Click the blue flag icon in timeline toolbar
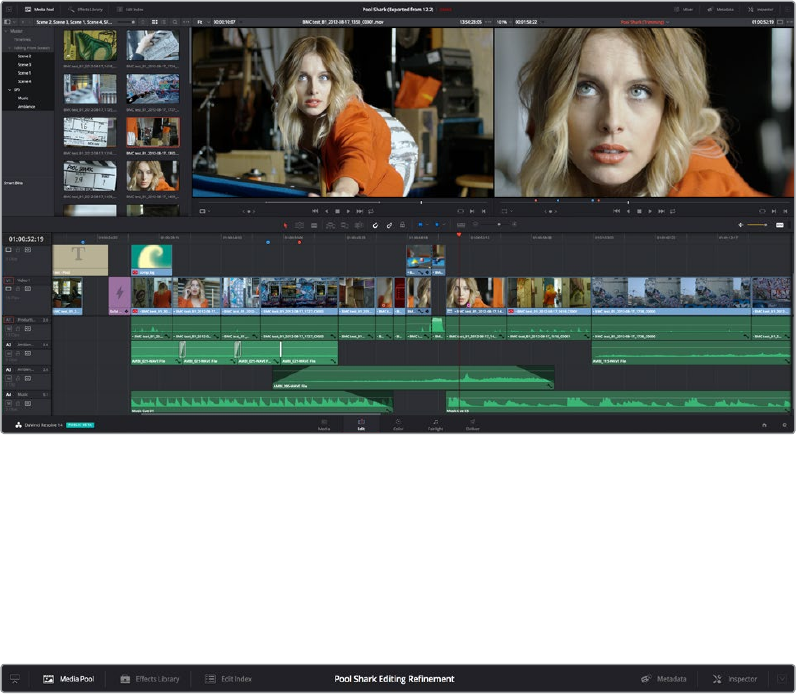796x694 pixels. (420, 224)
